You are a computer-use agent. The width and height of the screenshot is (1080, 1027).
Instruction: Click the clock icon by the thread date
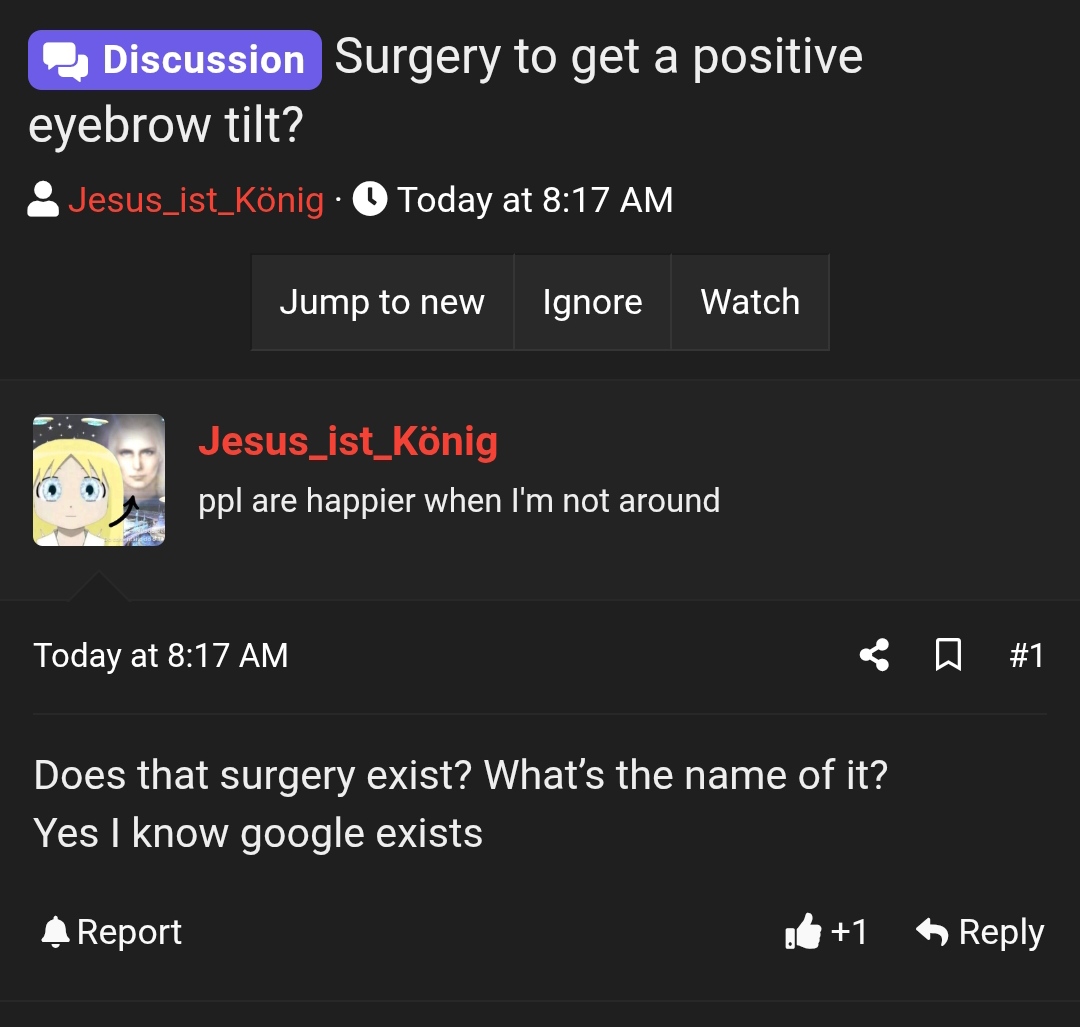pyautogui.click(x=370, y=199)
